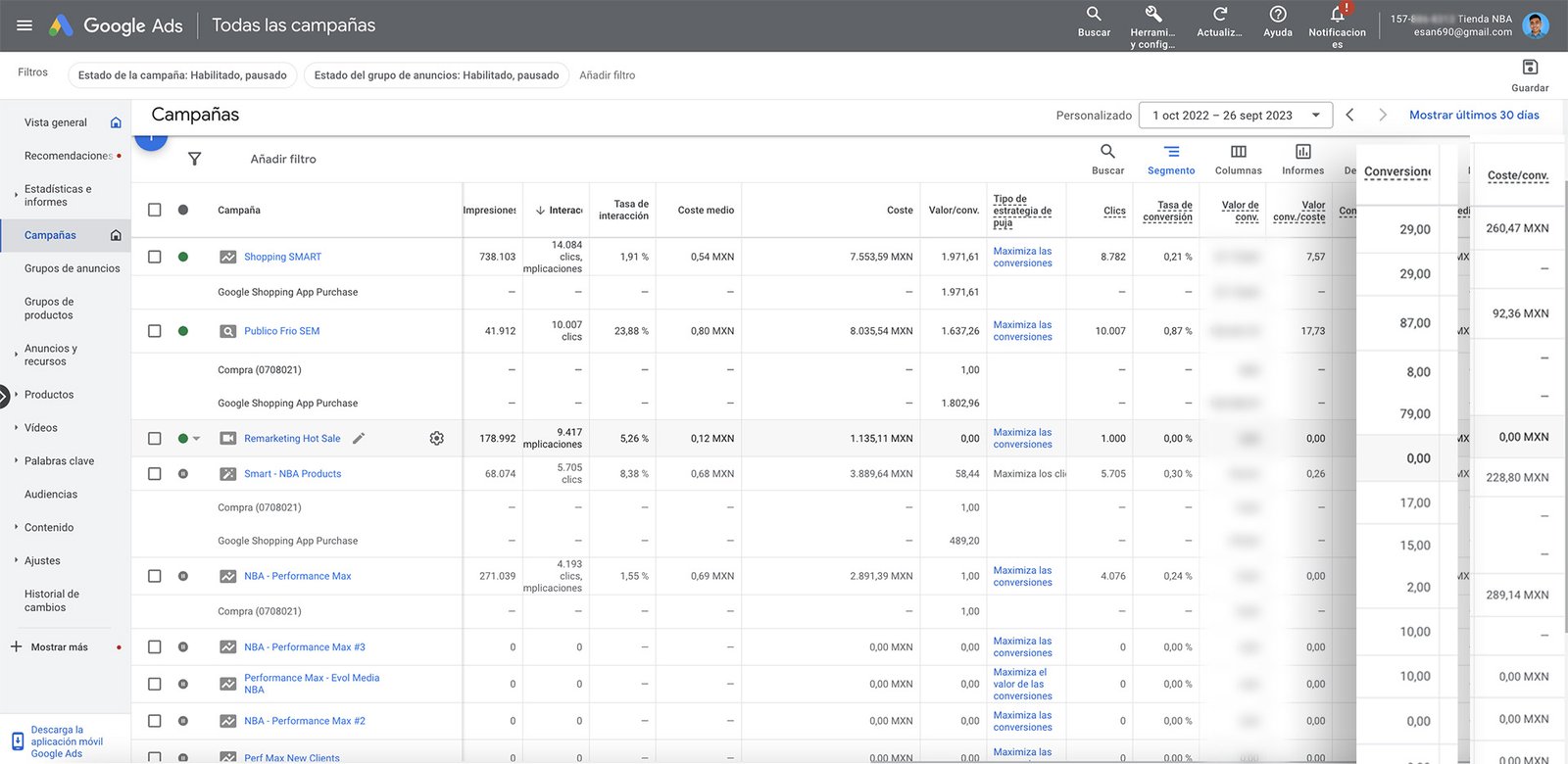
Task: Click the funnel filter icon
Action: point(194,159)
